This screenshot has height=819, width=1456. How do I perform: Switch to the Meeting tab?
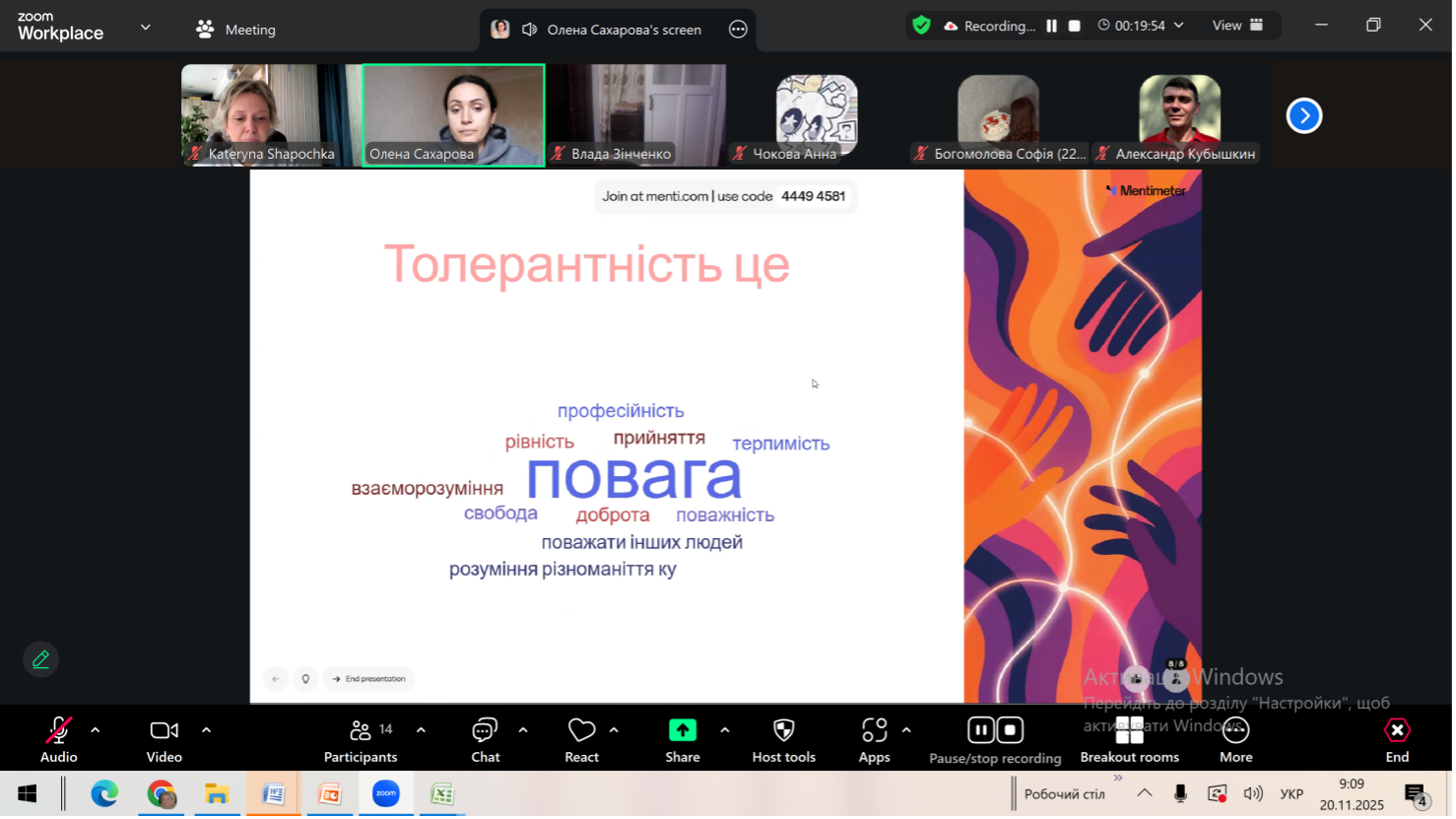click(x=236, y=30)
